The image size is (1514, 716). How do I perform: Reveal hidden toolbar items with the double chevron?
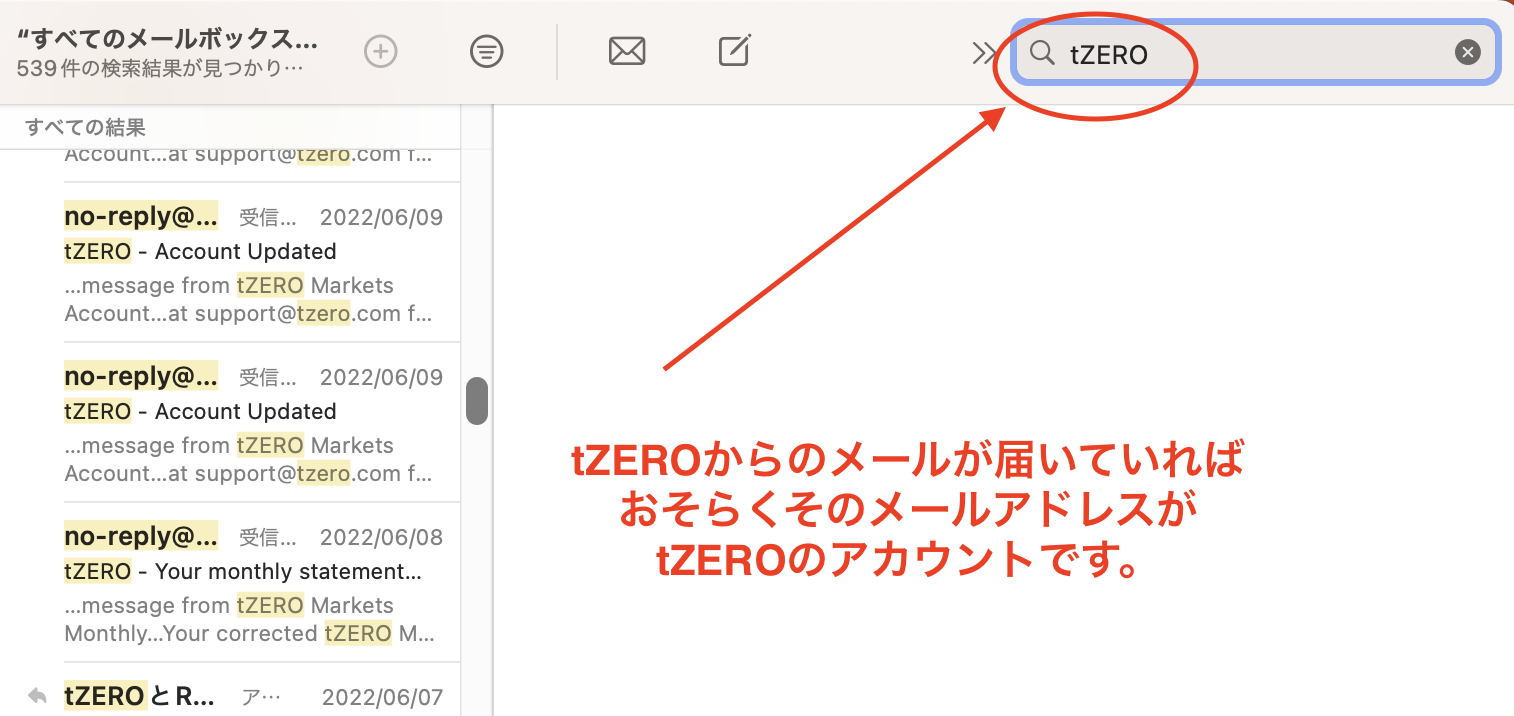tap(984, 52)
